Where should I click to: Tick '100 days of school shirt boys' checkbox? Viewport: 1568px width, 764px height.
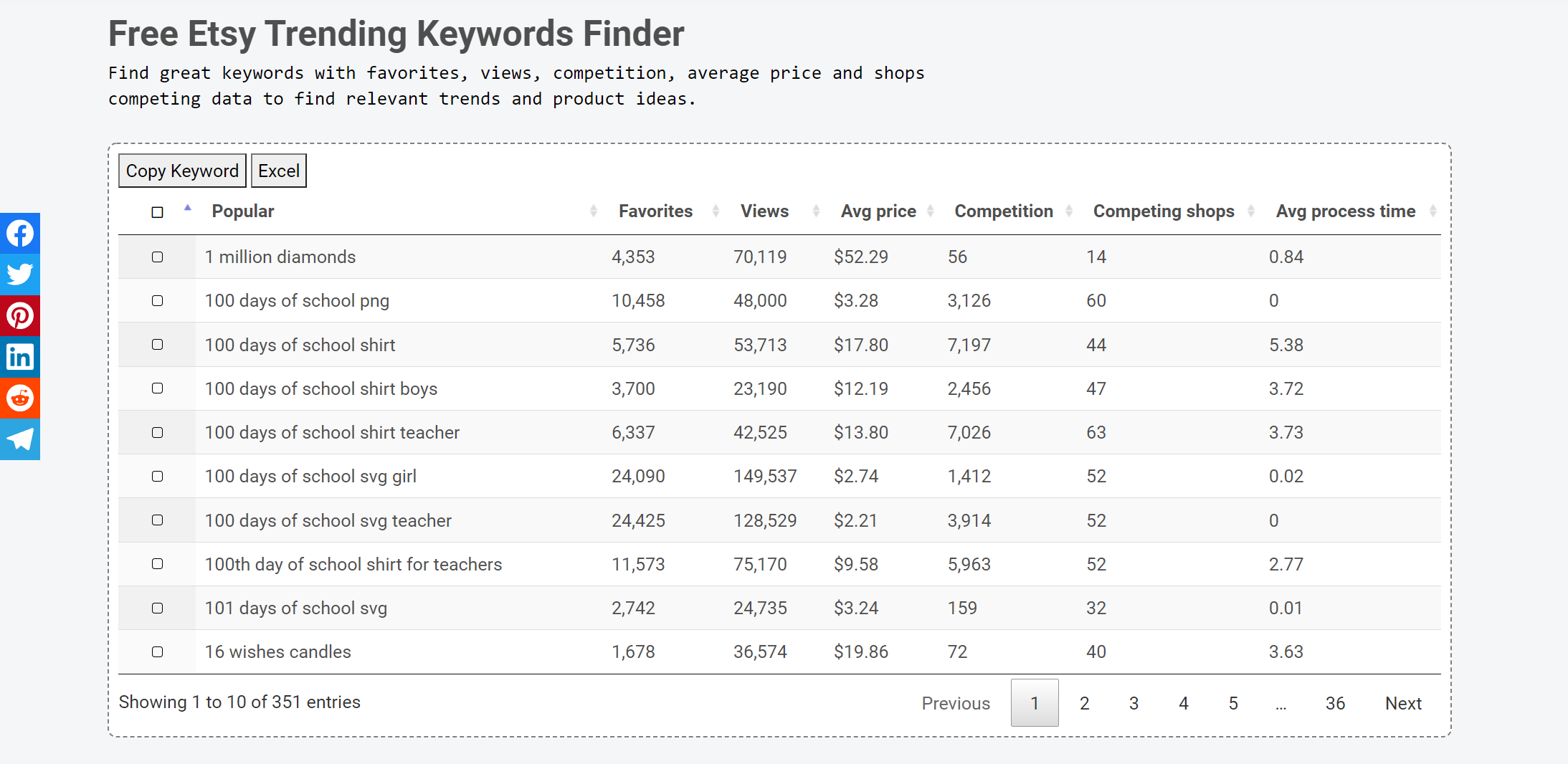pyautogui.click(x=158, y=388)
